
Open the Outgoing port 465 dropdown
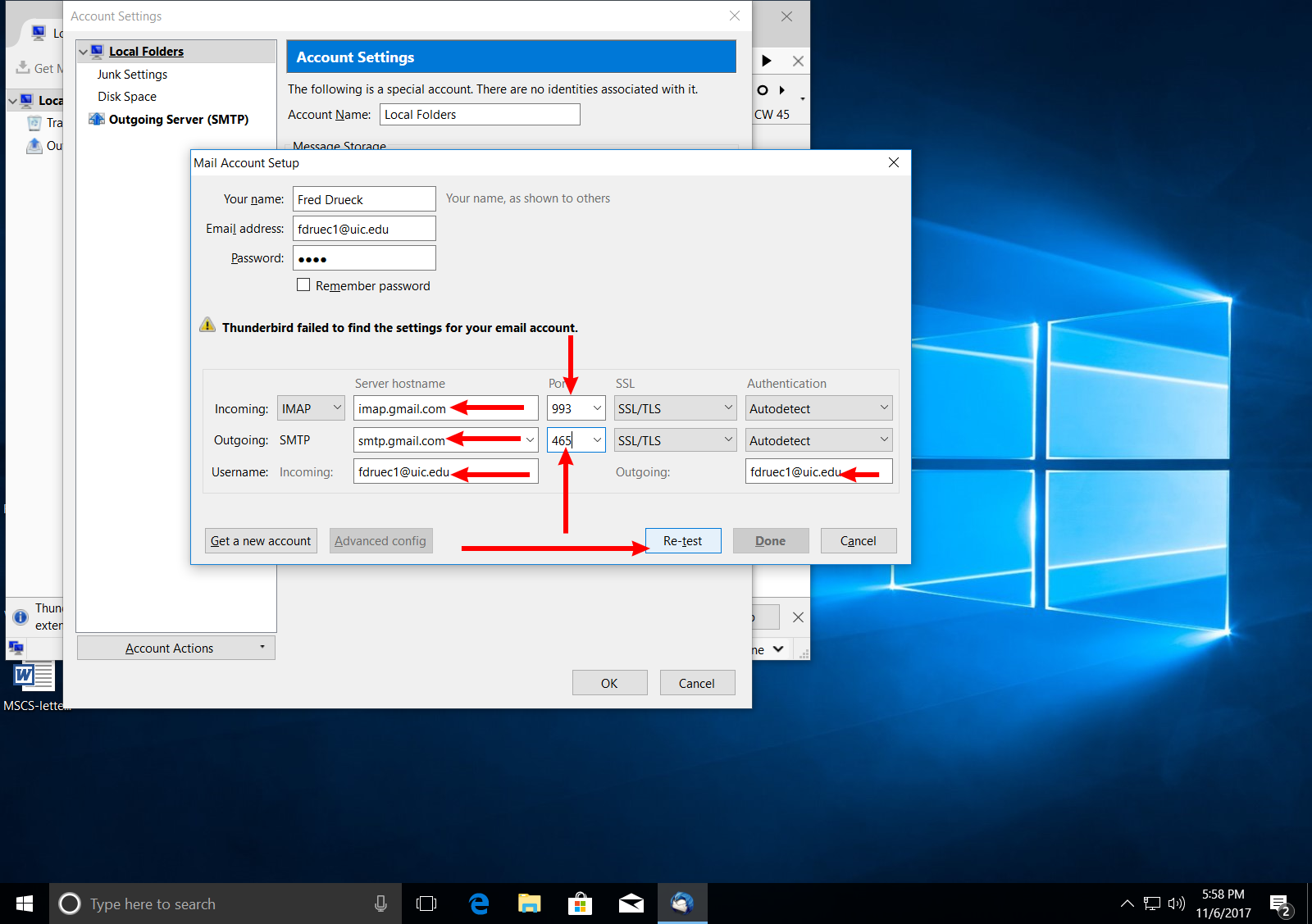pyautogui.click(x=597, y=440)
